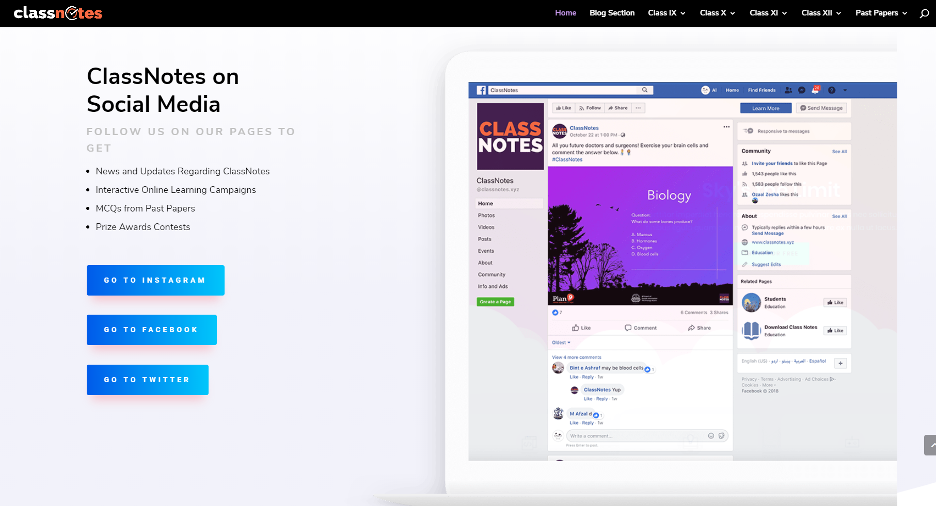Open the Blog Section menu item
The image size is (936, 506).
pyautogui.click(x=612, y=13)
